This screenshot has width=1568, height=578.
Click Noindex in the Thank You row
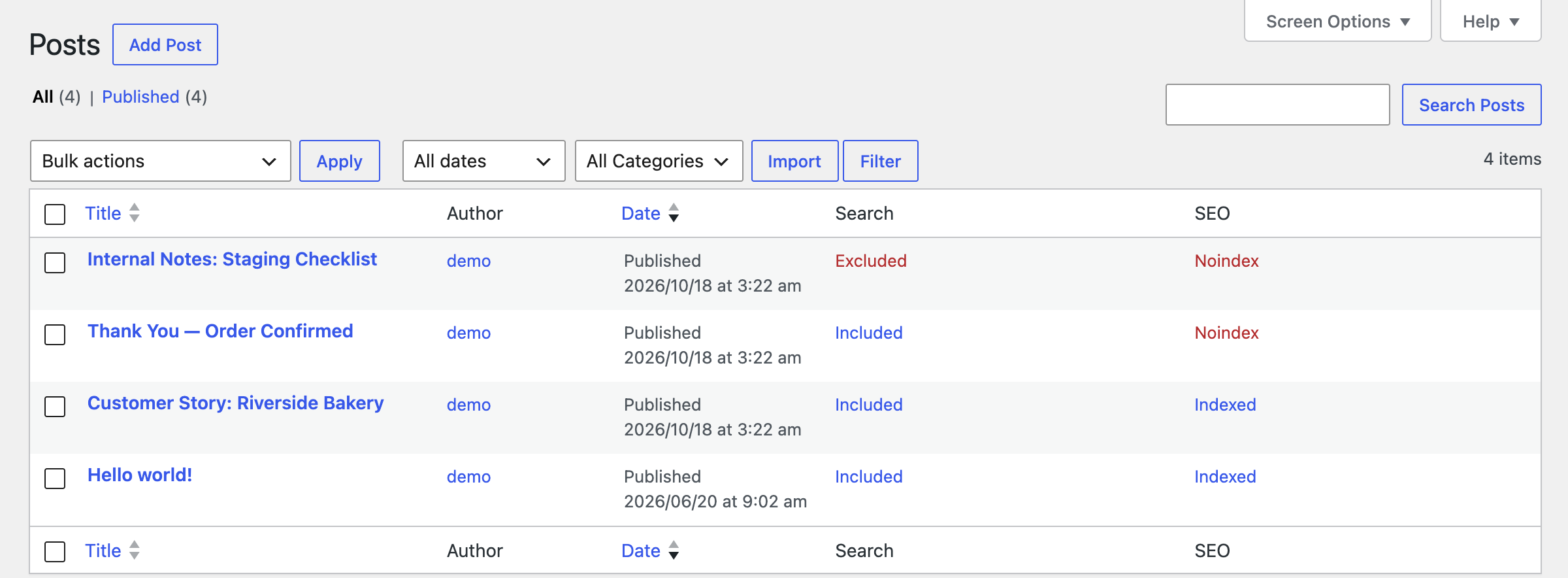click(x=1226, y=333)
